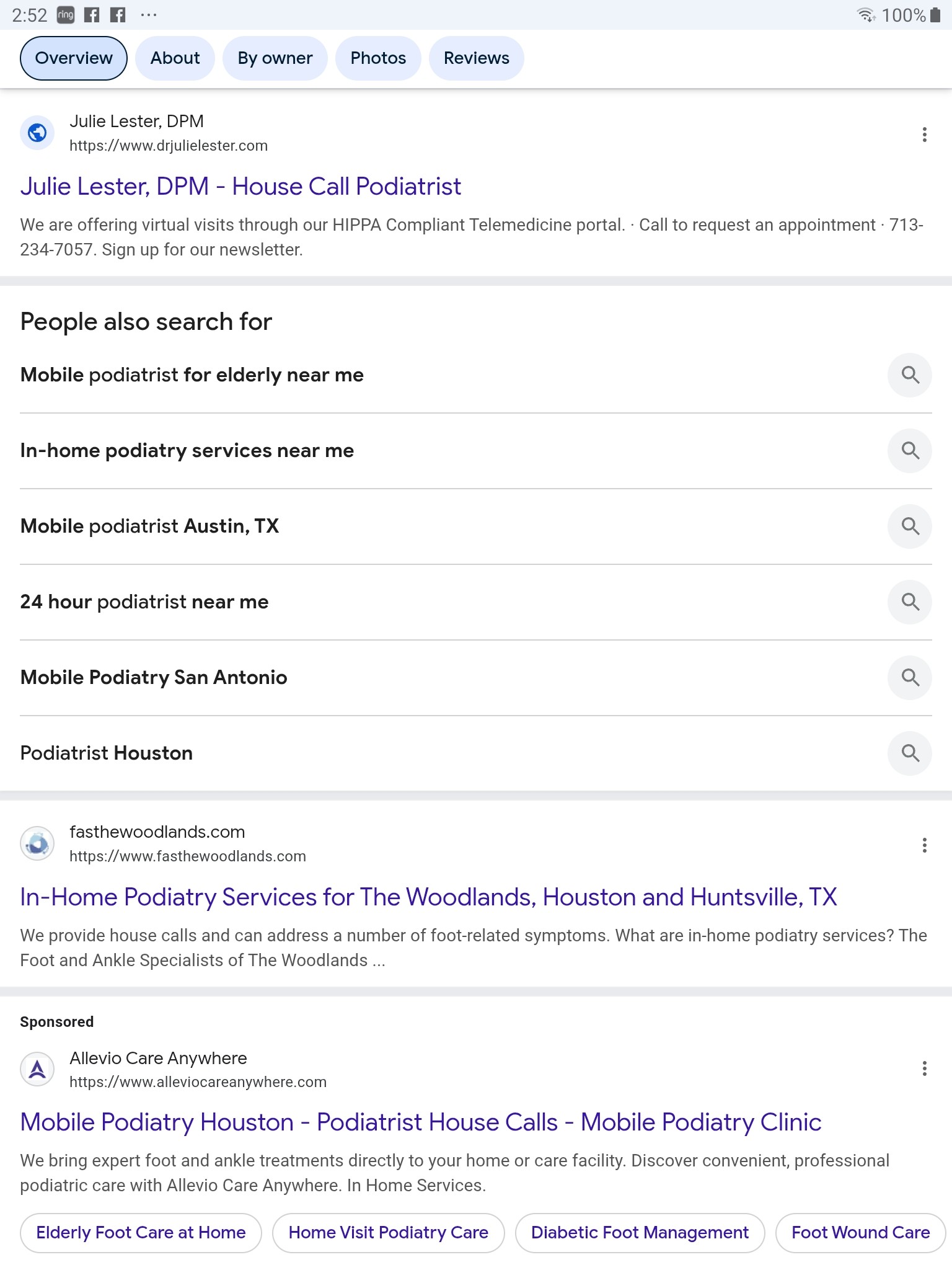Click the Allevio Care Anywhere logo icon
Image resolution: width=952 pixels, height=1270 pixels.
[x=37, y=1069]
